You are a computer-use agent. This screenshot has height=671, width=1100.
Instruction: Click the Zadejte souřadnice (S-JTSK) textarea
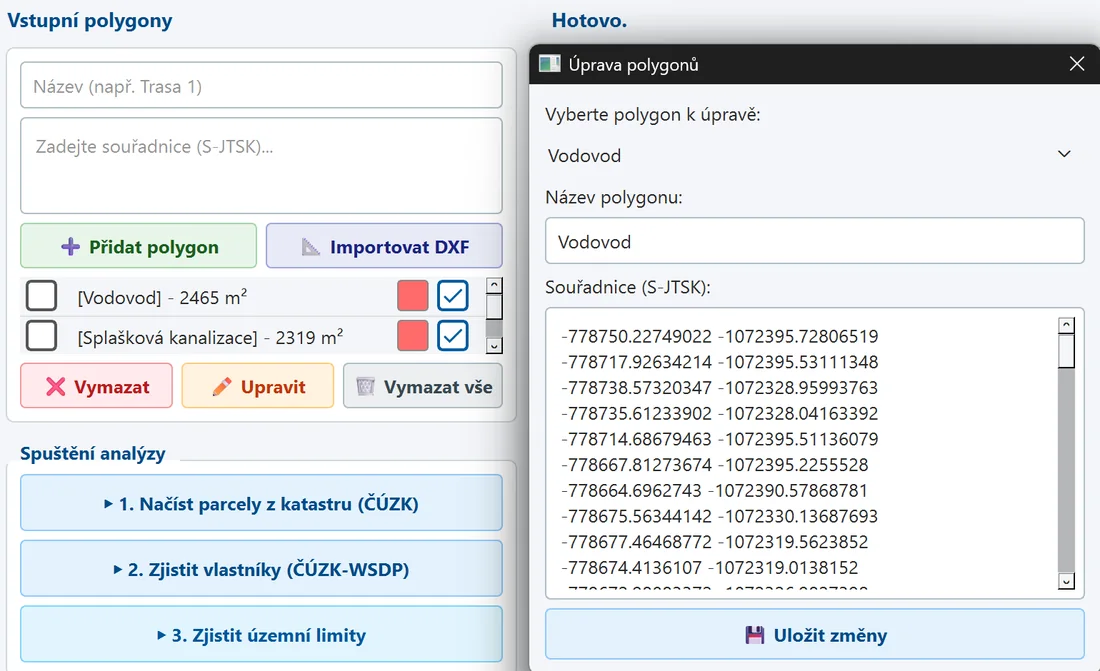tap(261, 166)
